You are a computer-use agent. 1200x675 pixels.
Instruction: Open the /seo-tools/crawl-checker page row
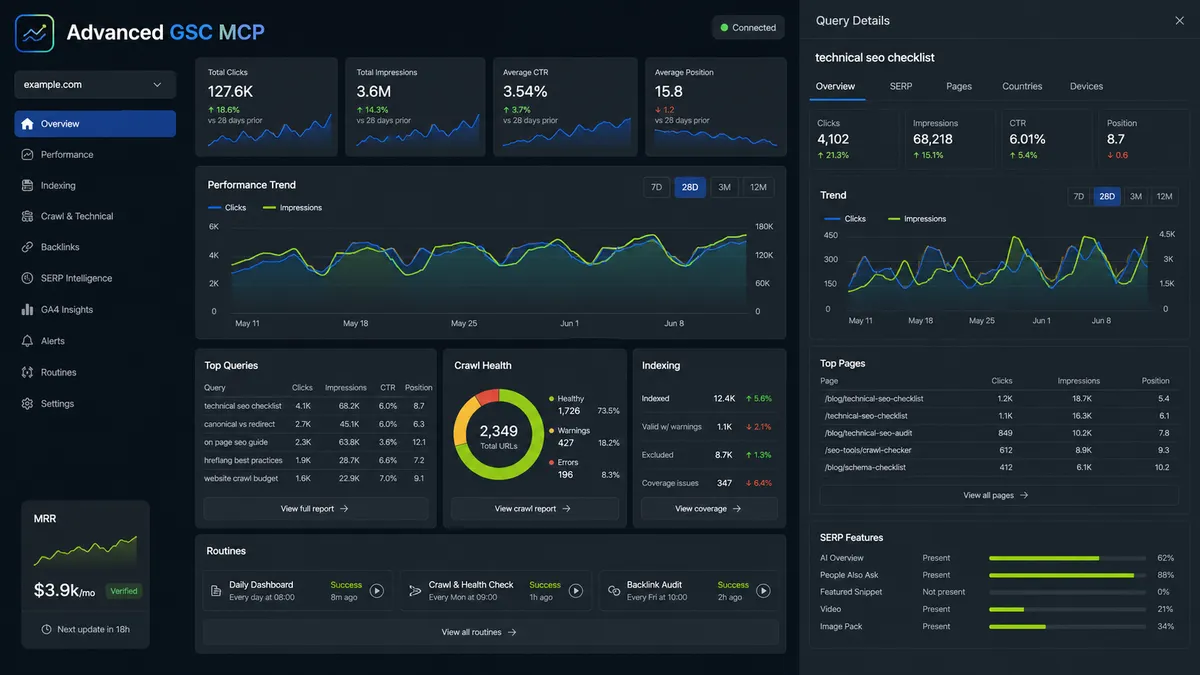997,450
